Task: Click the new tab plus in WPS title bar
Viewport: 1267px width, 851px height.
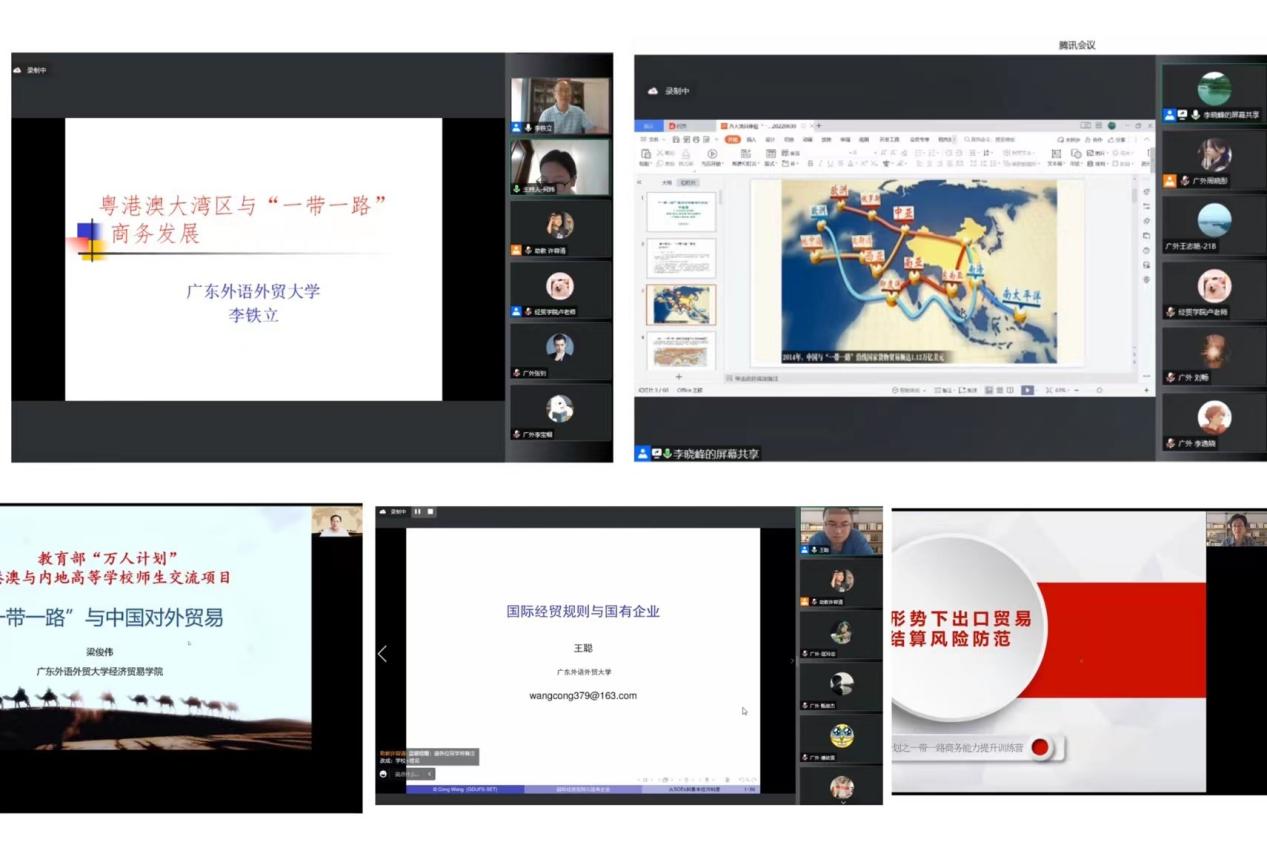Action: click(819, 126)
